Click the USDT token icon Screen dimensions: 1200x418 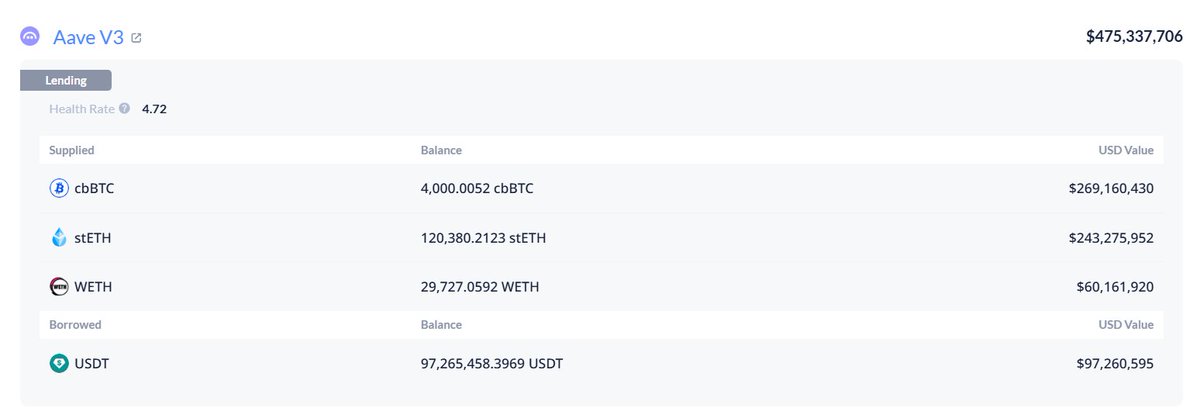pyautogui.click(x=58, y=364)
